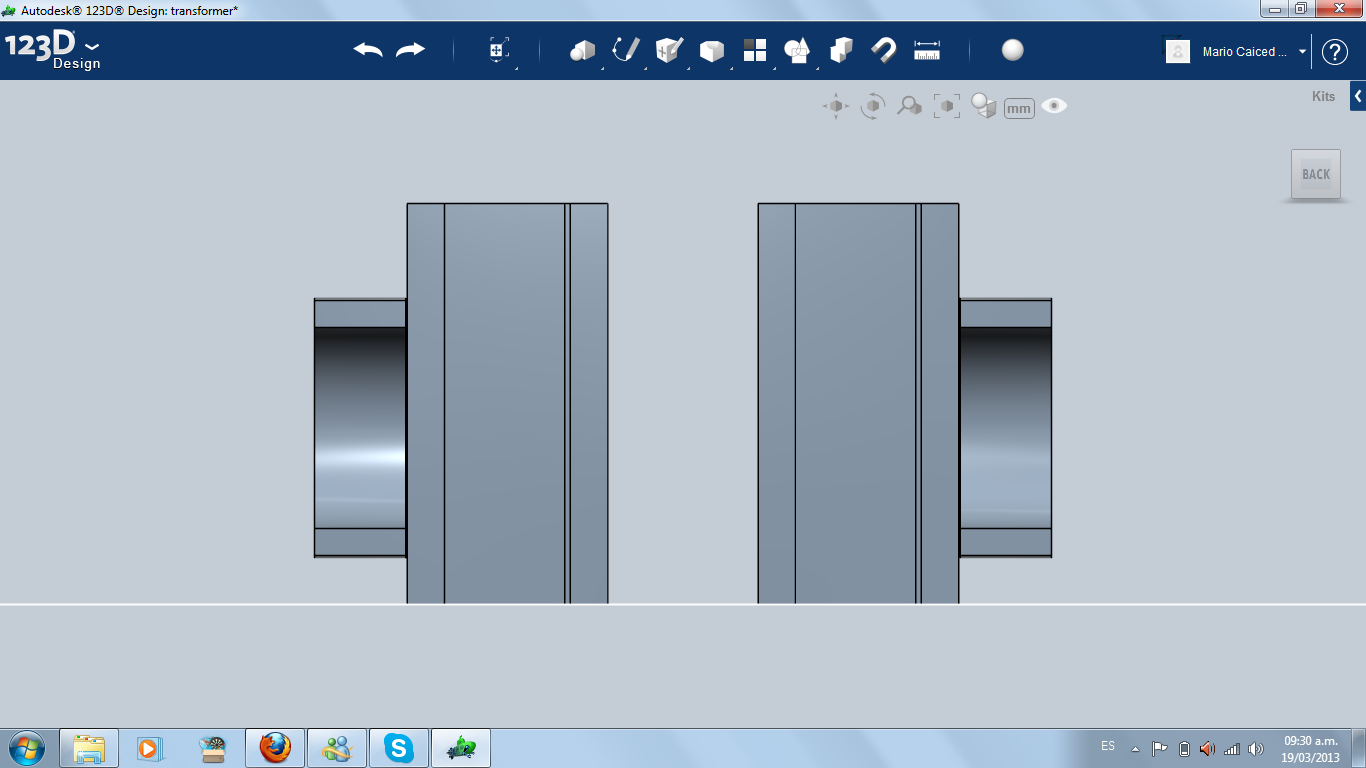Open the Construct tools menu
This screenshot has height=768, width=1366.
[669, 50]
